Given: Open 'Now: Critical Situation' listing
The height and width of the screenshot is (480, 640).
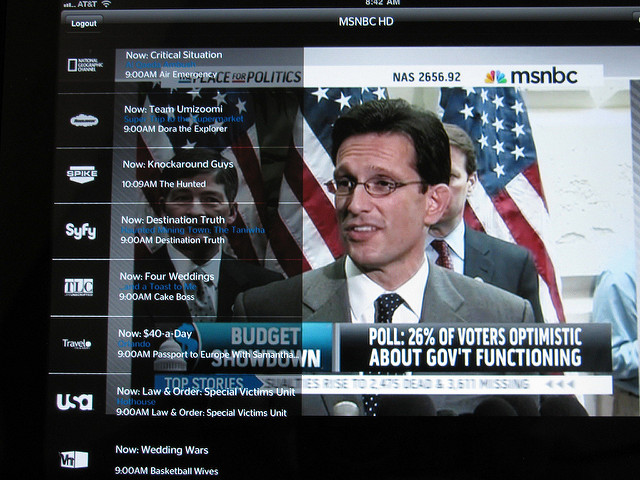Looking at the screenshot, I should click(174, 55).
